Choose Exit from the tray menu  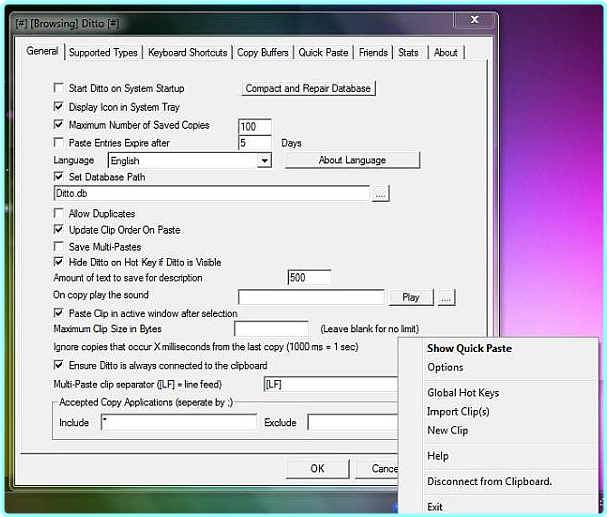(x=498, y=507)
